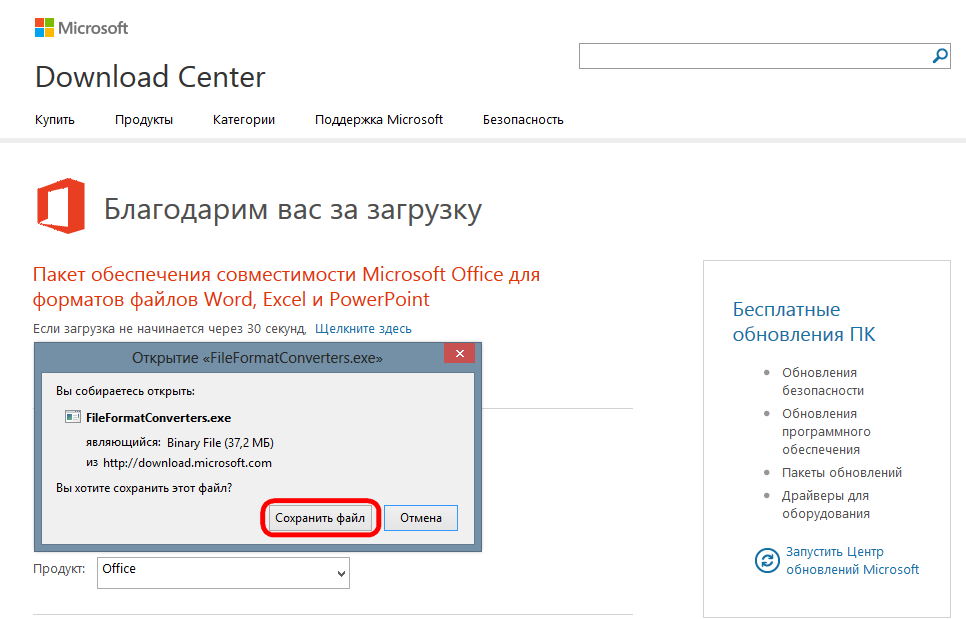Open the Безопасность menu item

(x=523, y=119)
